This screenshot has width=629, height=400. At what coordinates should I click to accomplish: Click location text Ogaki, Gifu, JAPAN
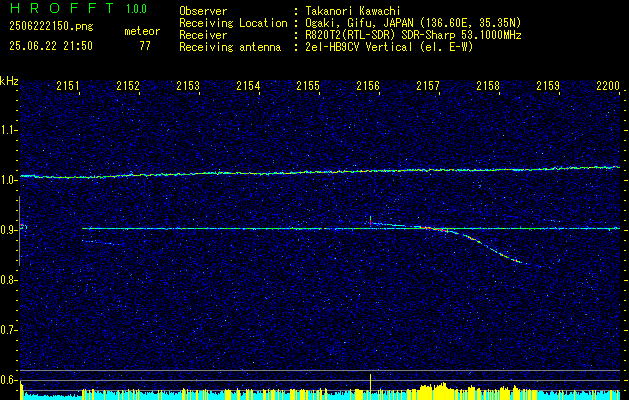[x=359, y=23]
